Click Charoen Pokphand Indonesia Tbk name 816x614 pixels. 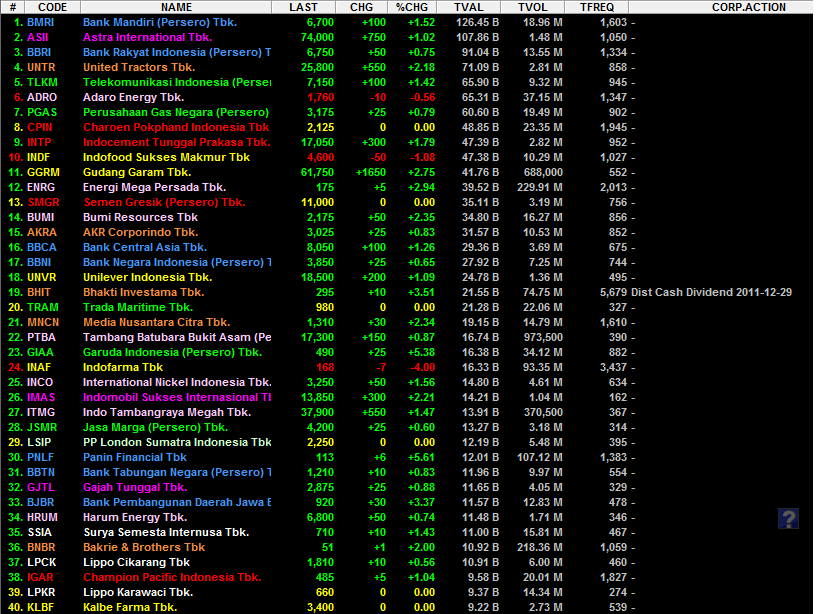coord(176,127)
